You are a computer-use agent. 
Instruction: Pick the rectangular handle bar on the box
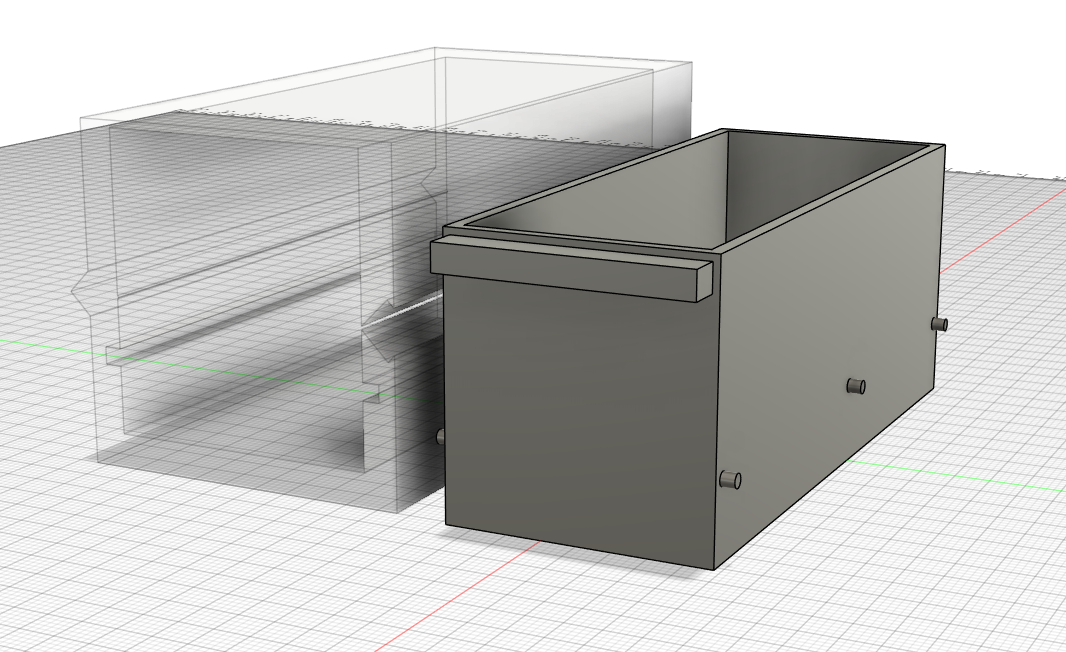pos(571,267)
